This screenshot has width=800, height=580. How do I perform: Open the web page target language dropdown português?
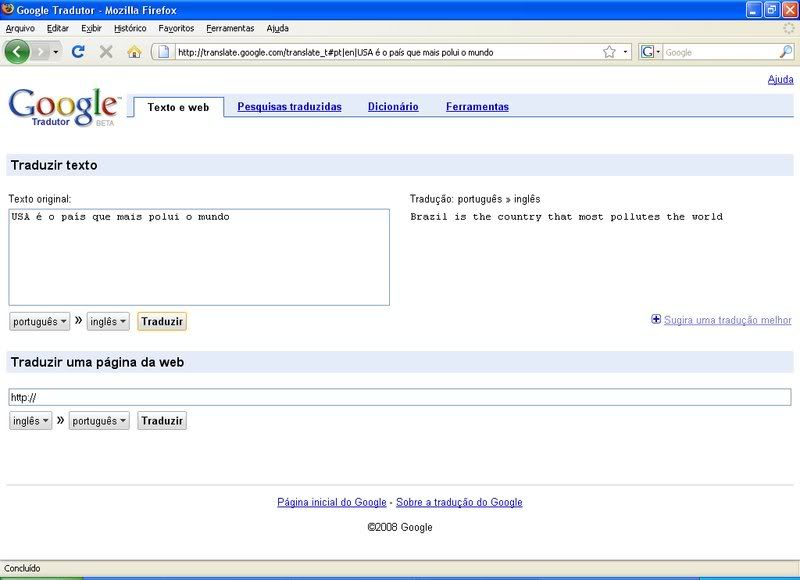coord(99,421)
